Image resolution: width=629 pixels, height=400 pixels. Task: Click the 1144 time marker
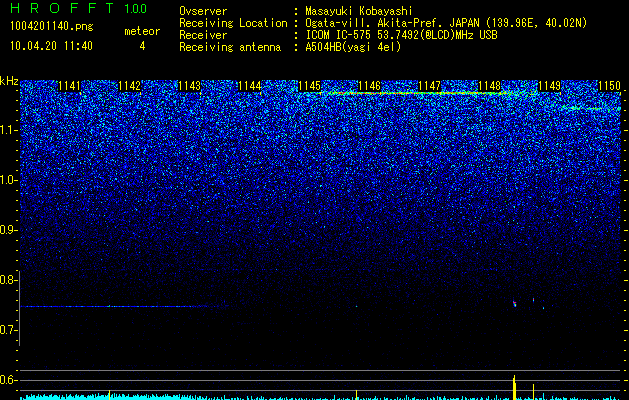click(x=250, y=86)
